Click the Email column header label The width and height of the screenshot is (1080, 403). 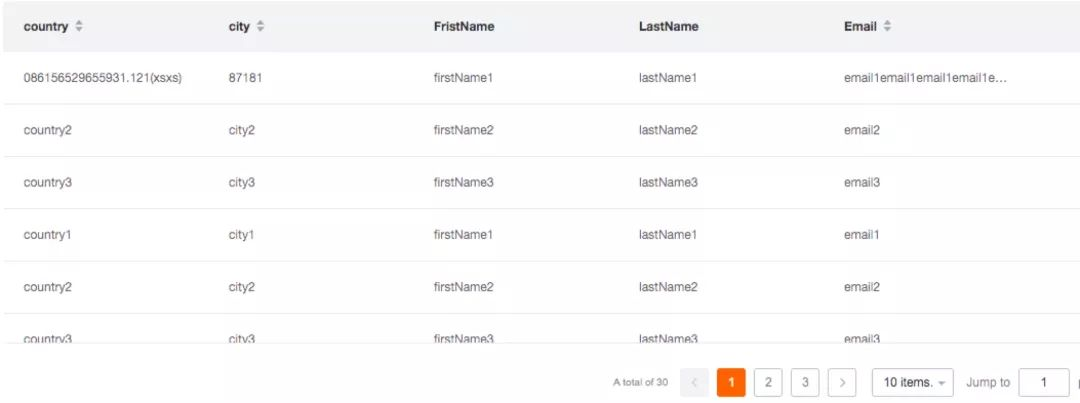coord(860,27)
